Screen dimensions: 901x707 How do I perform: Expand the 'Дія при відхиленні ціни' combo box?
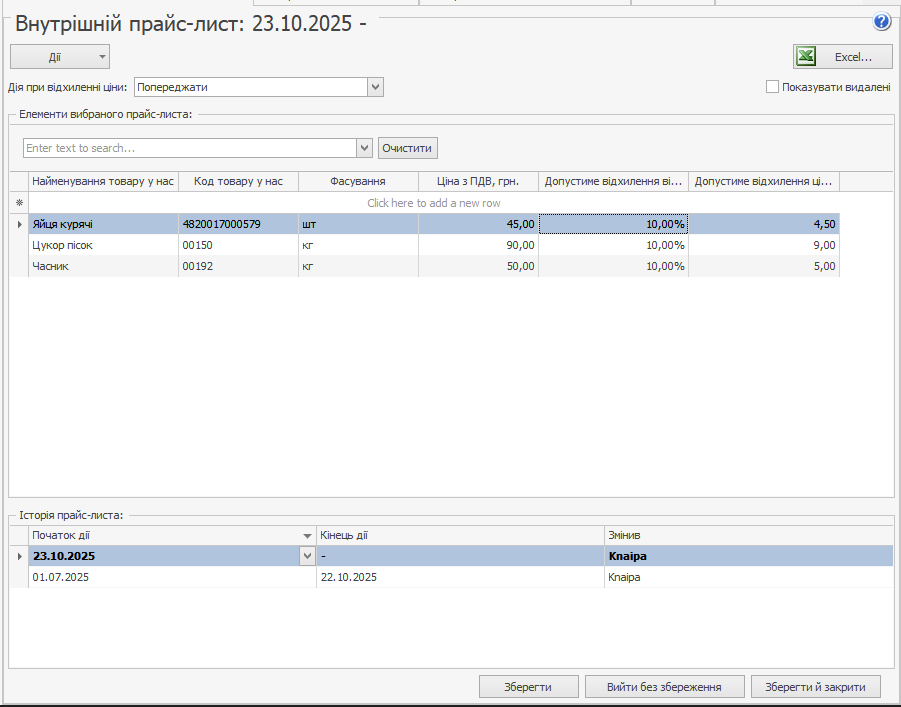(375, 87)
